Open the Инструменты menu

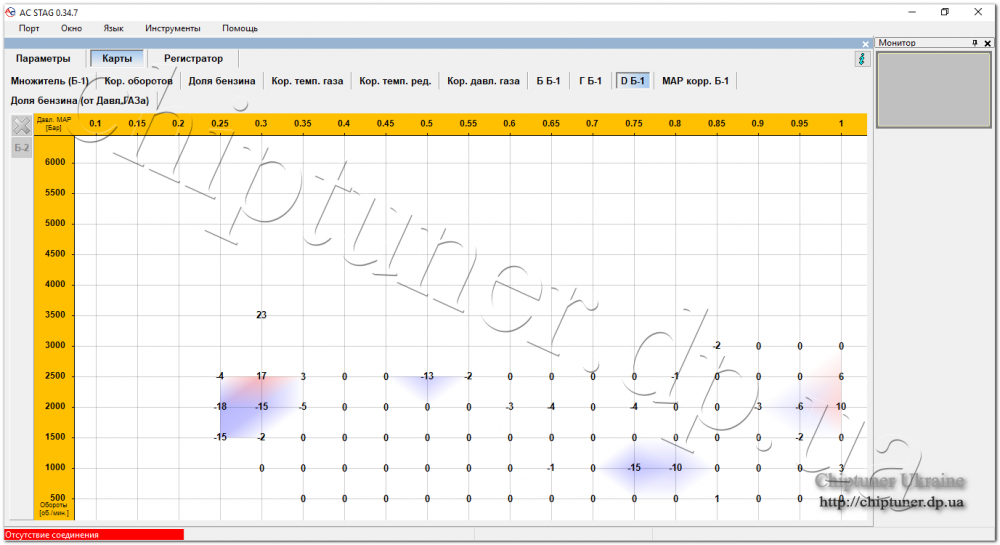coord(172,28)
